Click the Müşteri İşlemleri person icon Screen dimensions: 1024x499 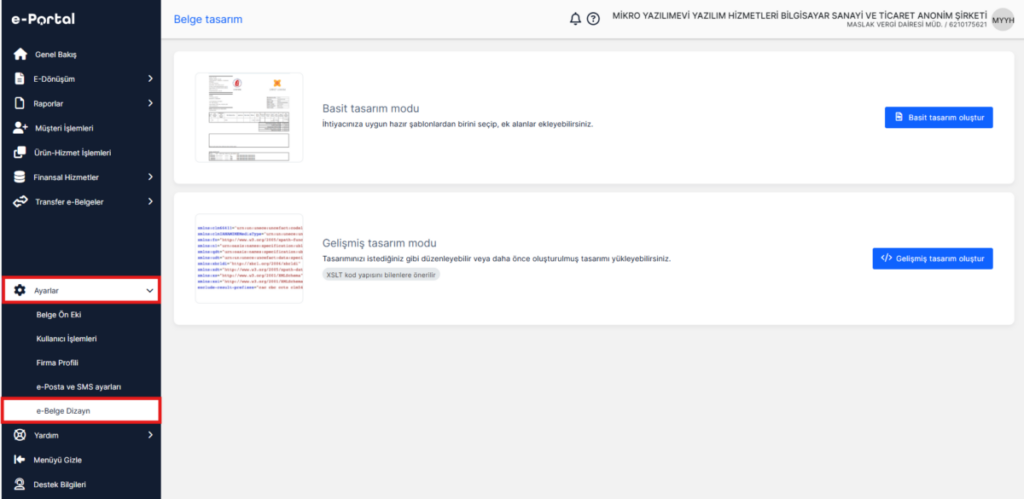(20, 128)
